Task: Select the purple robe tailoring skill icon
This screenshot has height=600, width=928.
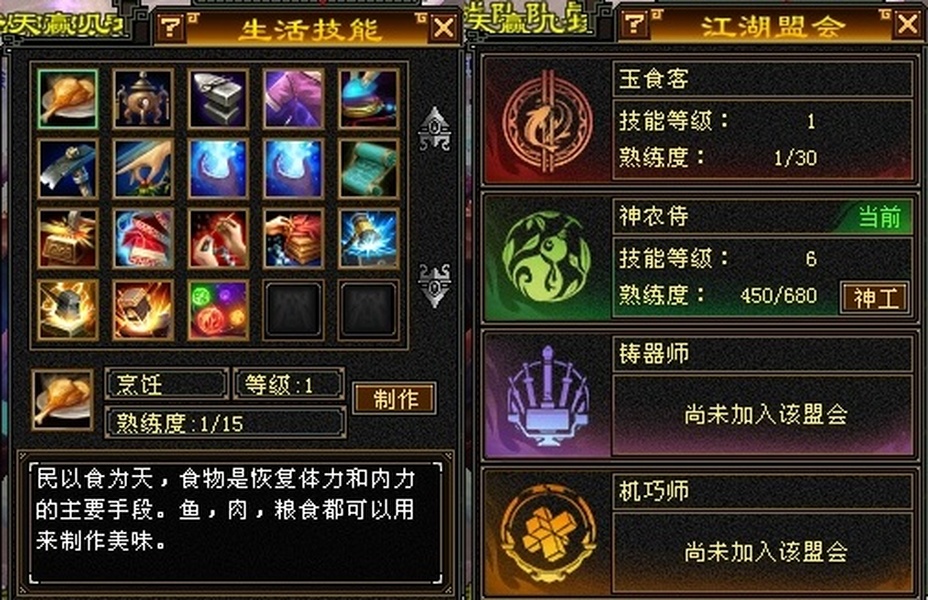Action: [x=293, y=99]
